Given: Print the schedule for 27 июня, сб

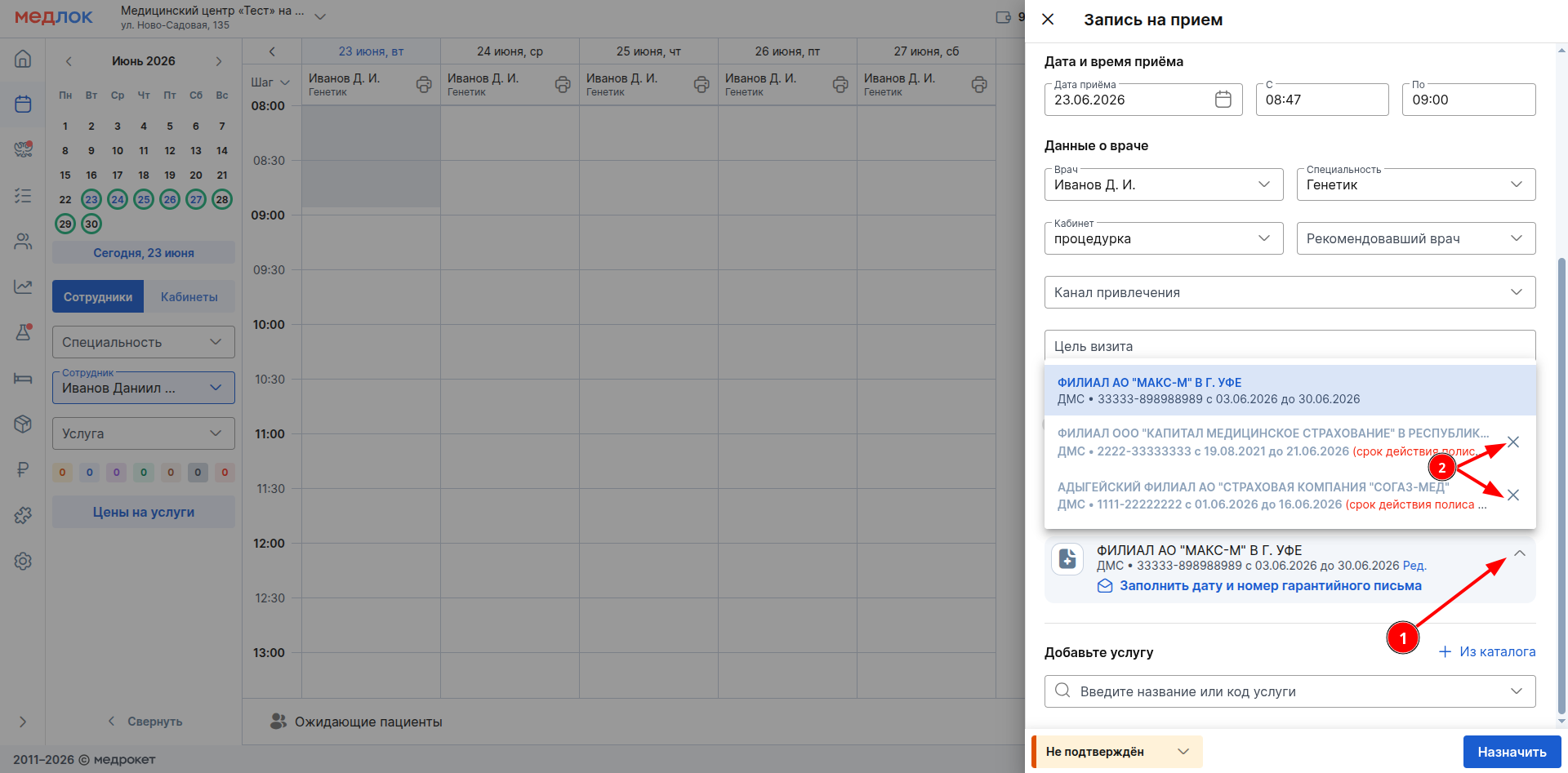Looking at the screenshot, I should [x=979, y=84].
